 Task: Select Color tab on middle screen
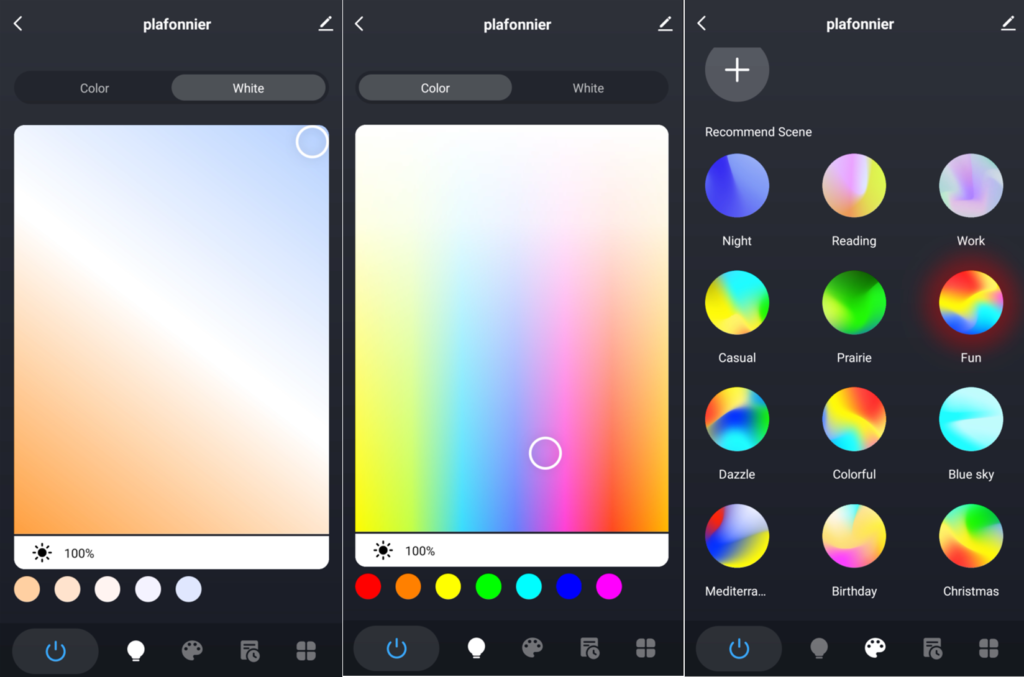coord(435,88)
